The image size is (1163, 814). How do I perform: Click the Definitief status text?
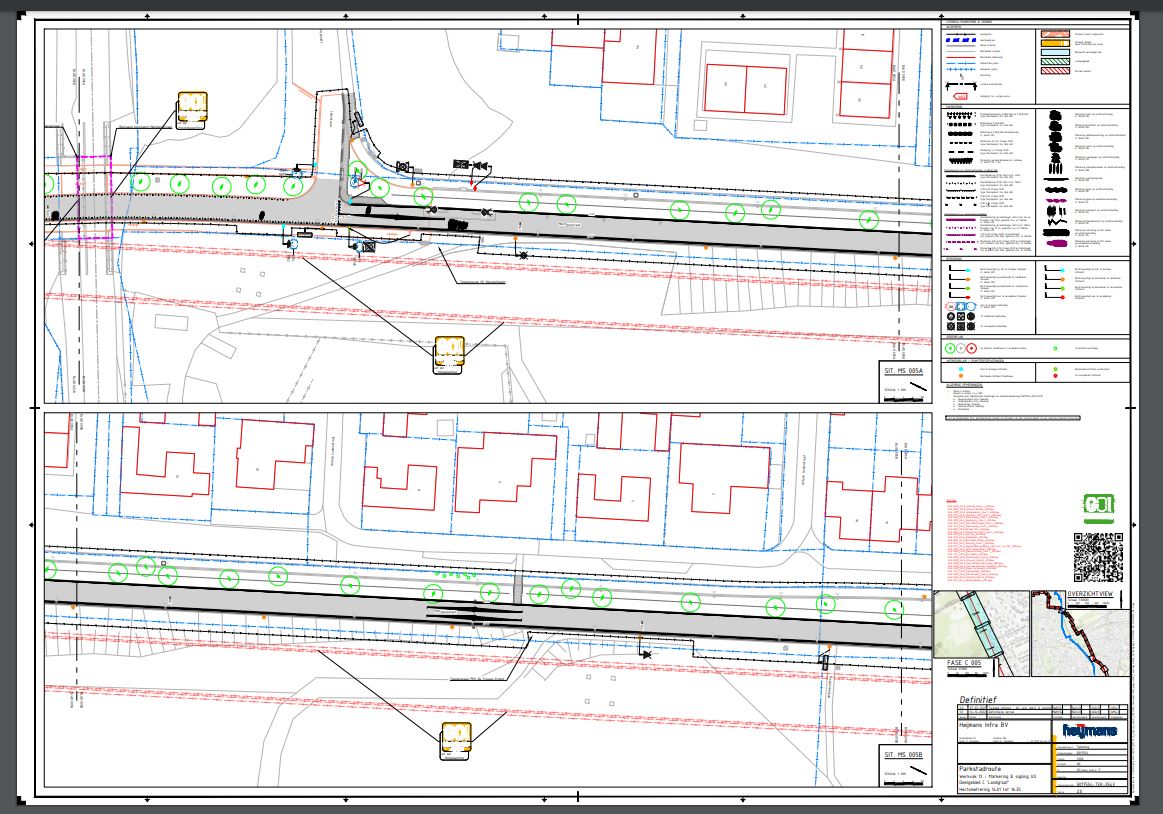980,700
